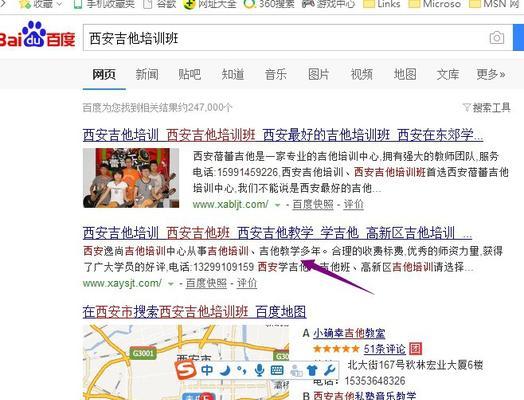Screen dimensions: 524x400
Task: Switch to 视频 tab
Action: tap(362, 74)
